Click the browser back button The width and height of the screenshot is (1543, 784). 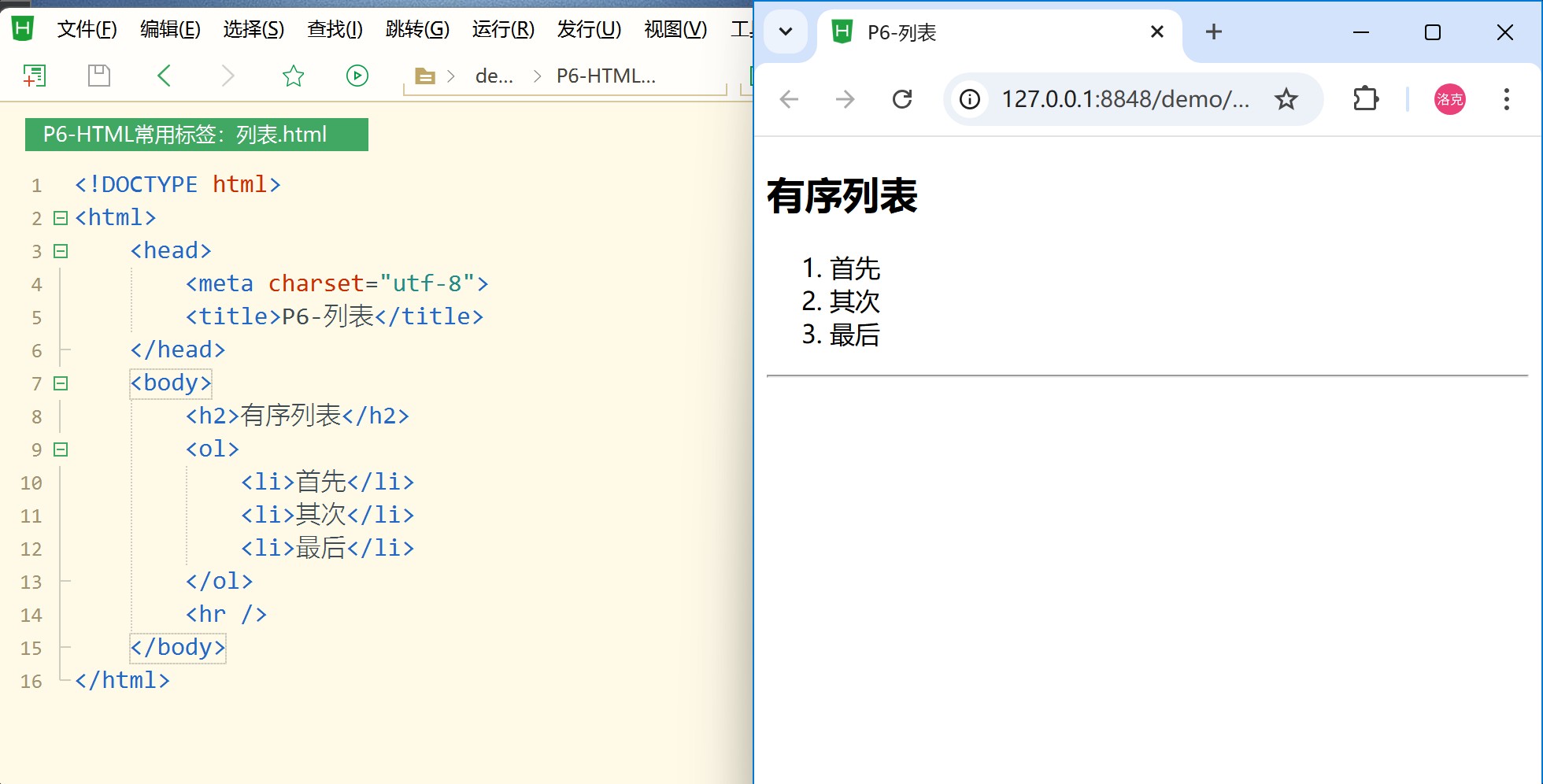pos(789,99)
